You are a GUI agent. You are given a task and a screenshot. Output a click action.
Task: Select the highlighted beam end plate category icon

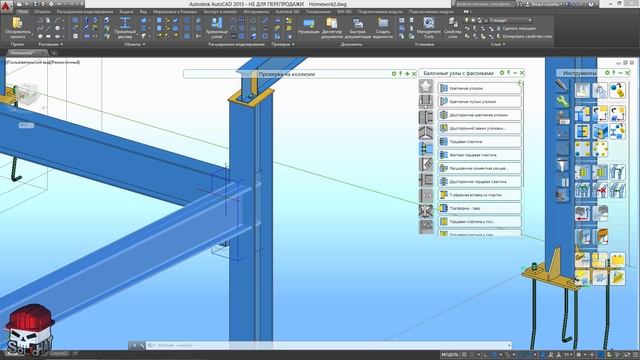pos(426,149)
